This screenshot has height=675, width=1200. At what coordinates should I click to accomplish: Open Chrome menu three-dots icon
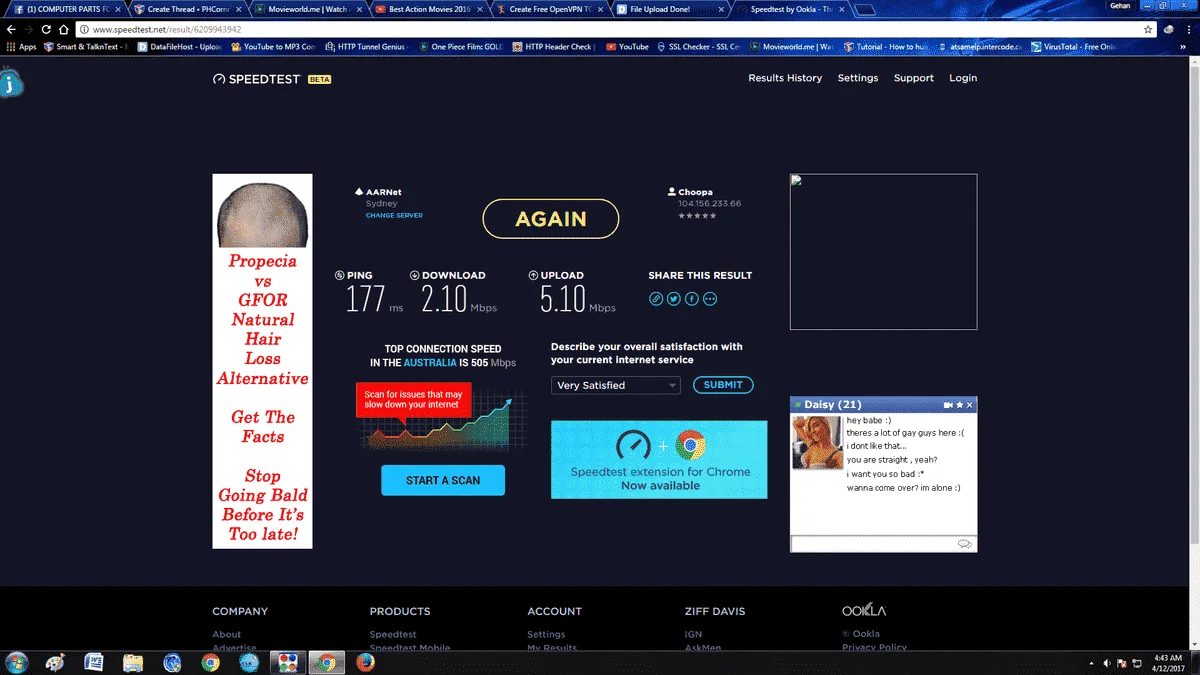(1189, 29)
